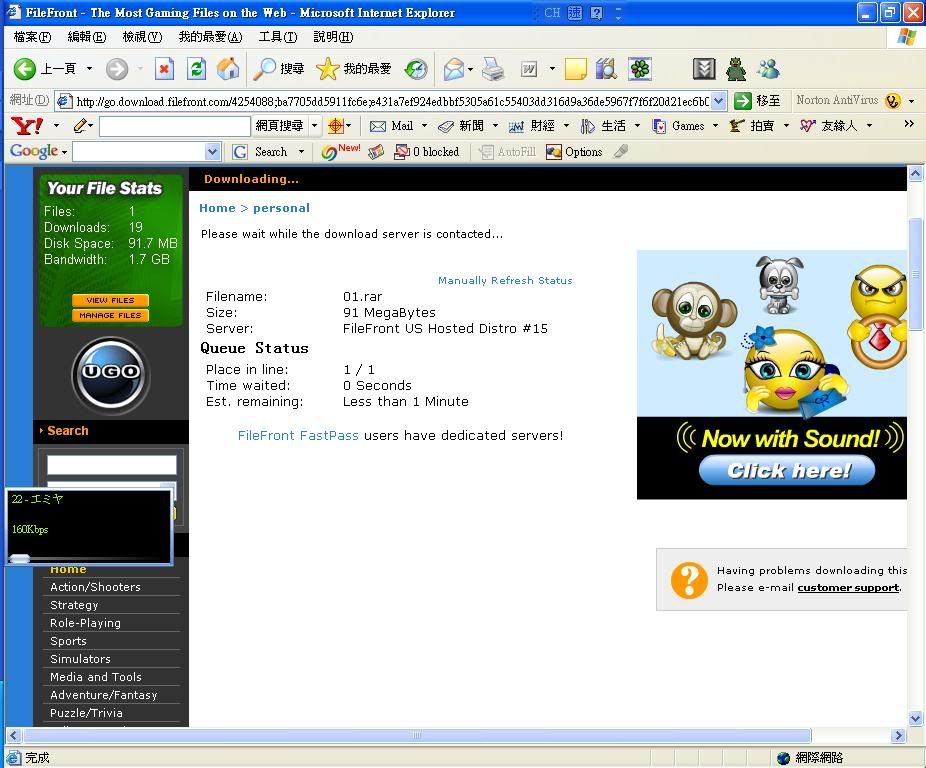The height and width of the screenshot is (768, 926).
Task: Expand the address bar dropdown
Action: [718, 101]
